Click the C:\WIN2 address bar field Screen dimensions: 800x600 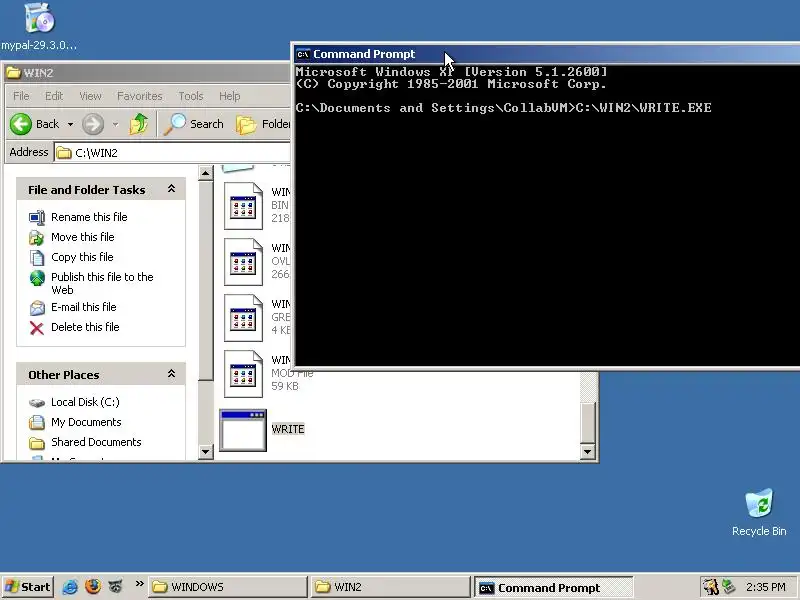coord(172,153)
